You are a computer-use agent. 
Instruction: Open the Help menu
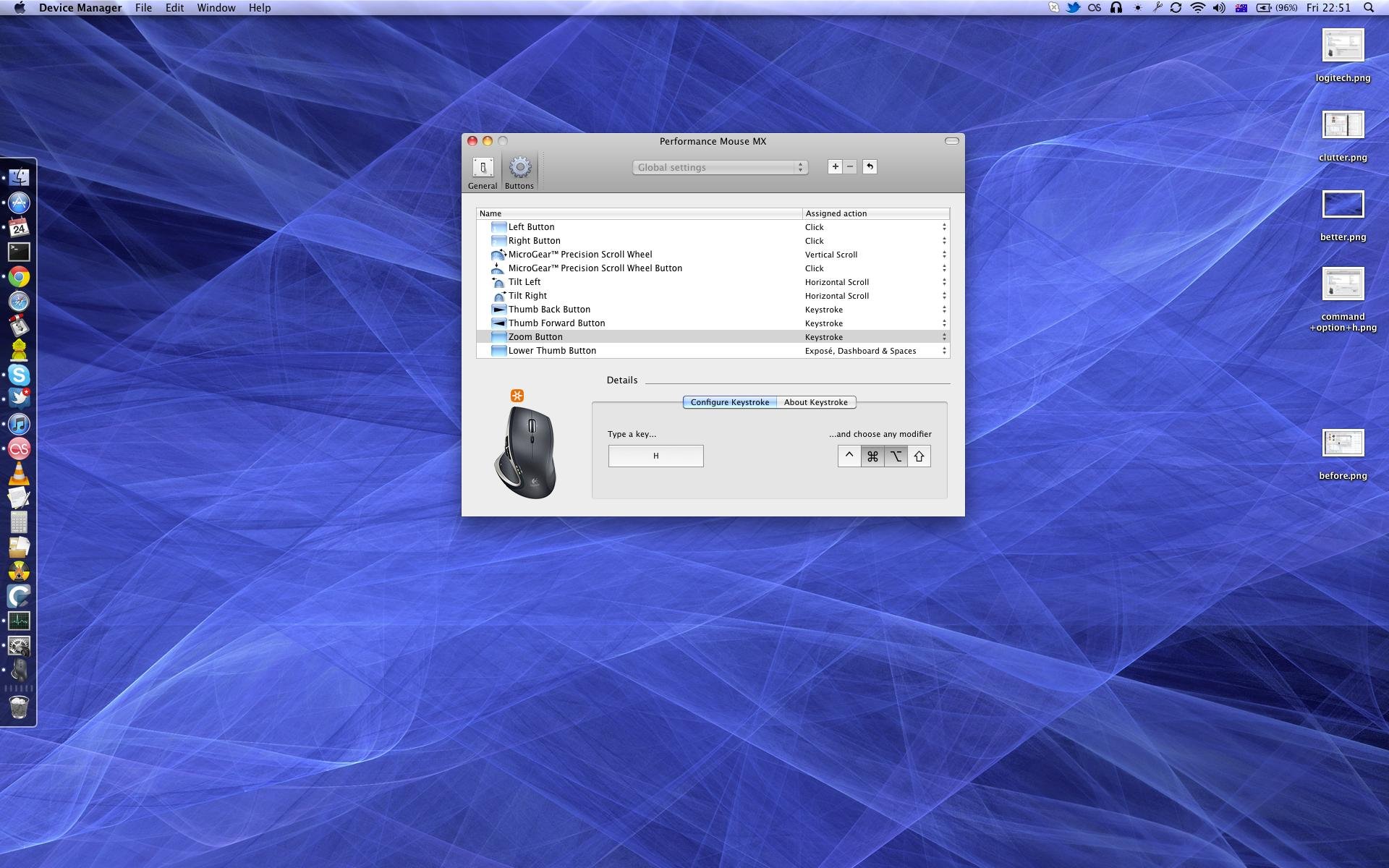[260, 8]
